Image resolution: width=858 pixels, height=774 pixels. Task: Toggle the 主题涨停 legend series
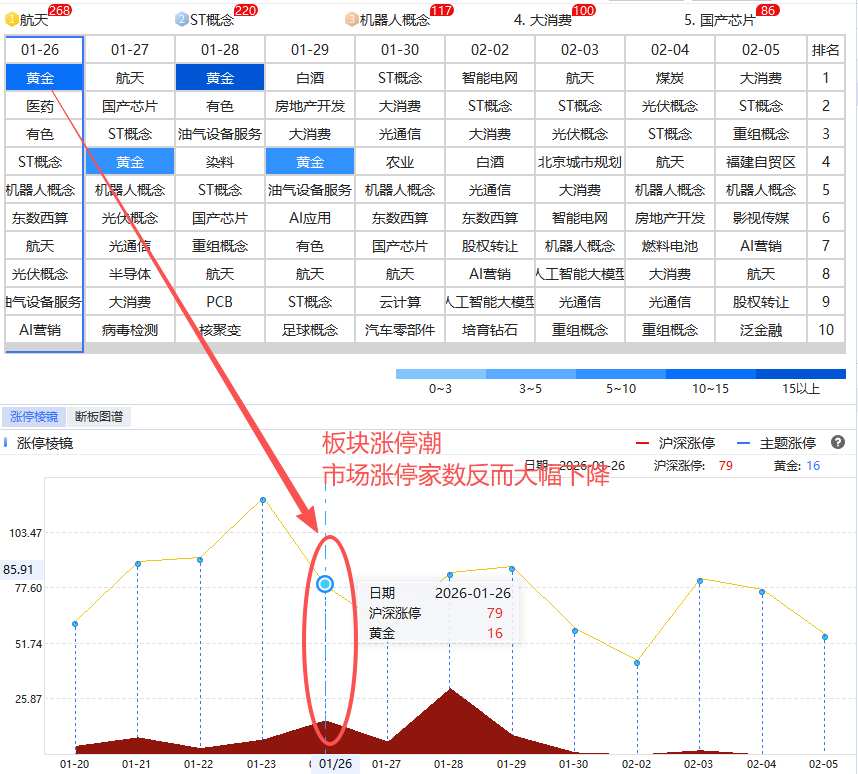pyautogui.click(x=777, y=443)
